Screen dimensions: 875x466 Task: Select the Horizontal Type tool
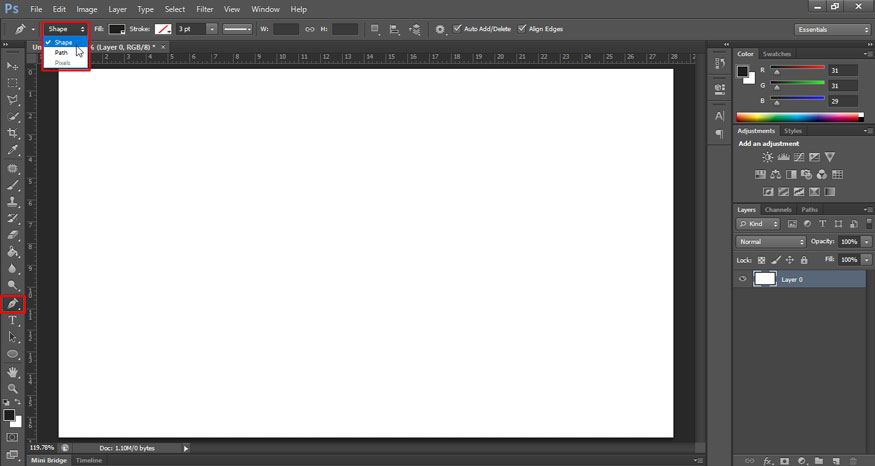[13, 320]
